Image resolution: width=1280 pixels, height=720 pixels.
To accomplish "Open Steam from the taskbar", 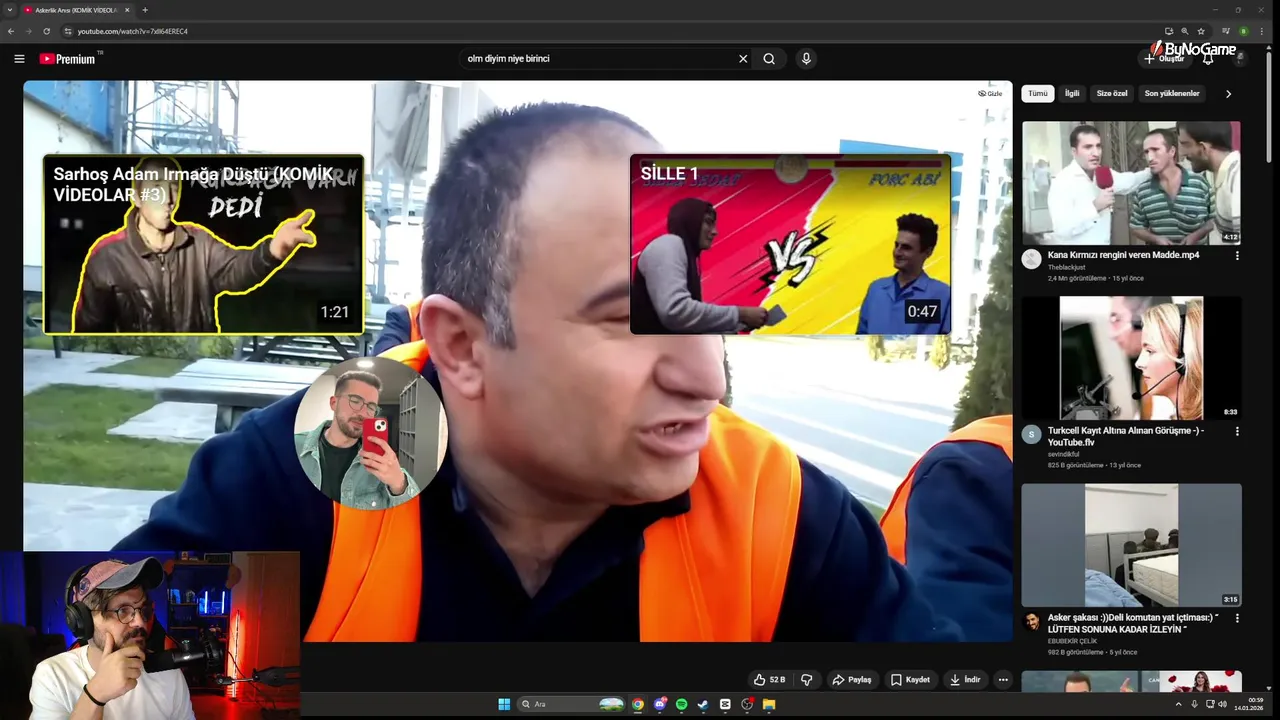I will (x=703, y=704).
